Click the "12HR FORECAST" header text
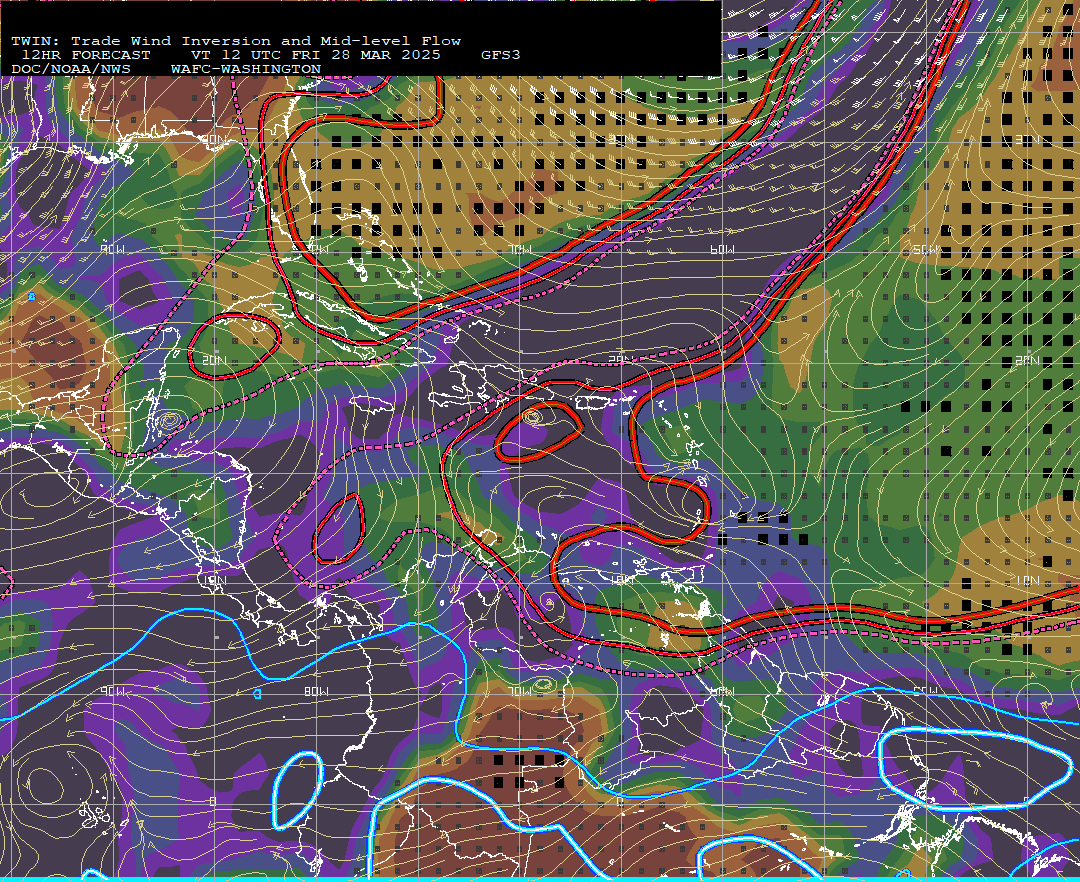The image size is (1080, 882). pyautogui.click(x=86, y=55)
